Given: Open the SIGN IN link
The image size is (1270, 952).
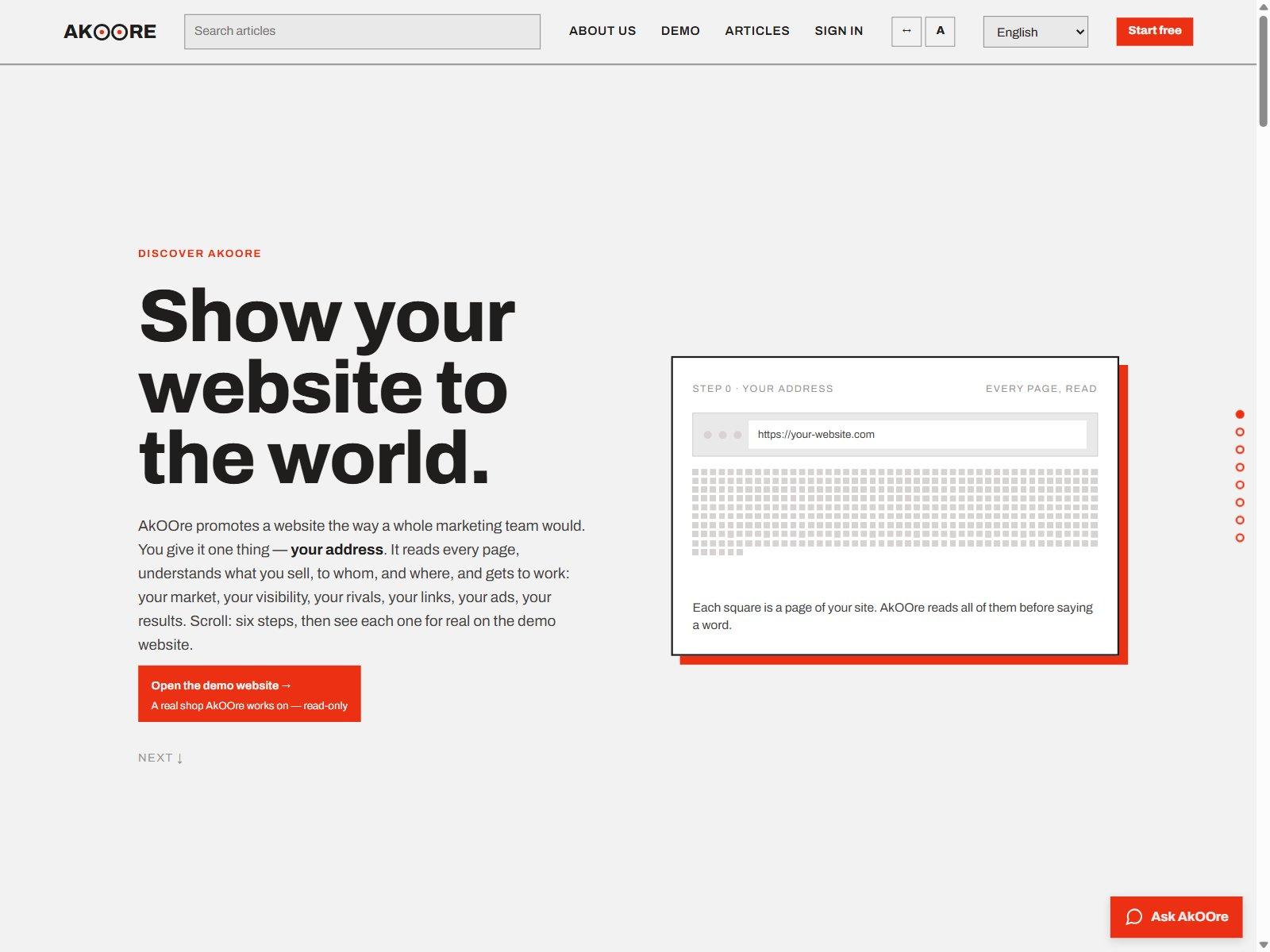Looking at the screenshot, I should (x=838, y=31).
